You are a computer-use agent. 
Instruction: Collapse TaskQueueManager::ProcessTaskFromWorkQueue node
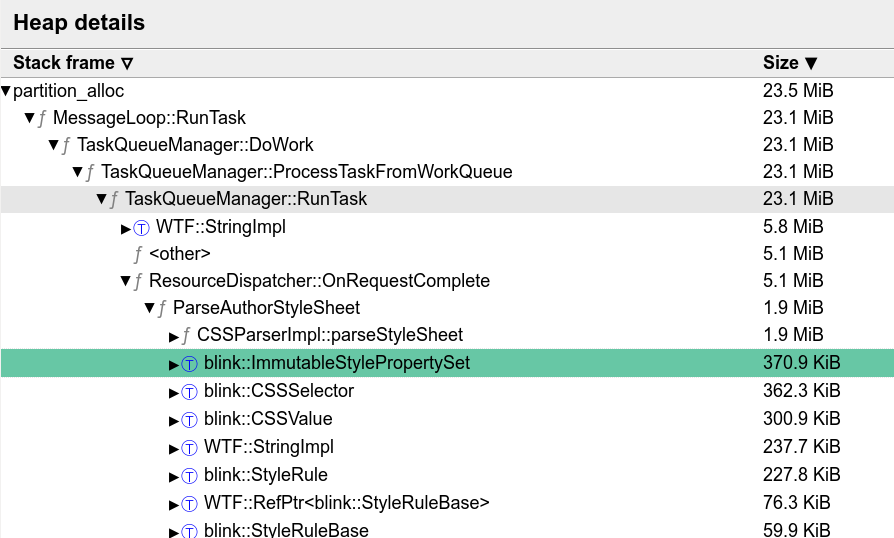(x=78, y=172)
